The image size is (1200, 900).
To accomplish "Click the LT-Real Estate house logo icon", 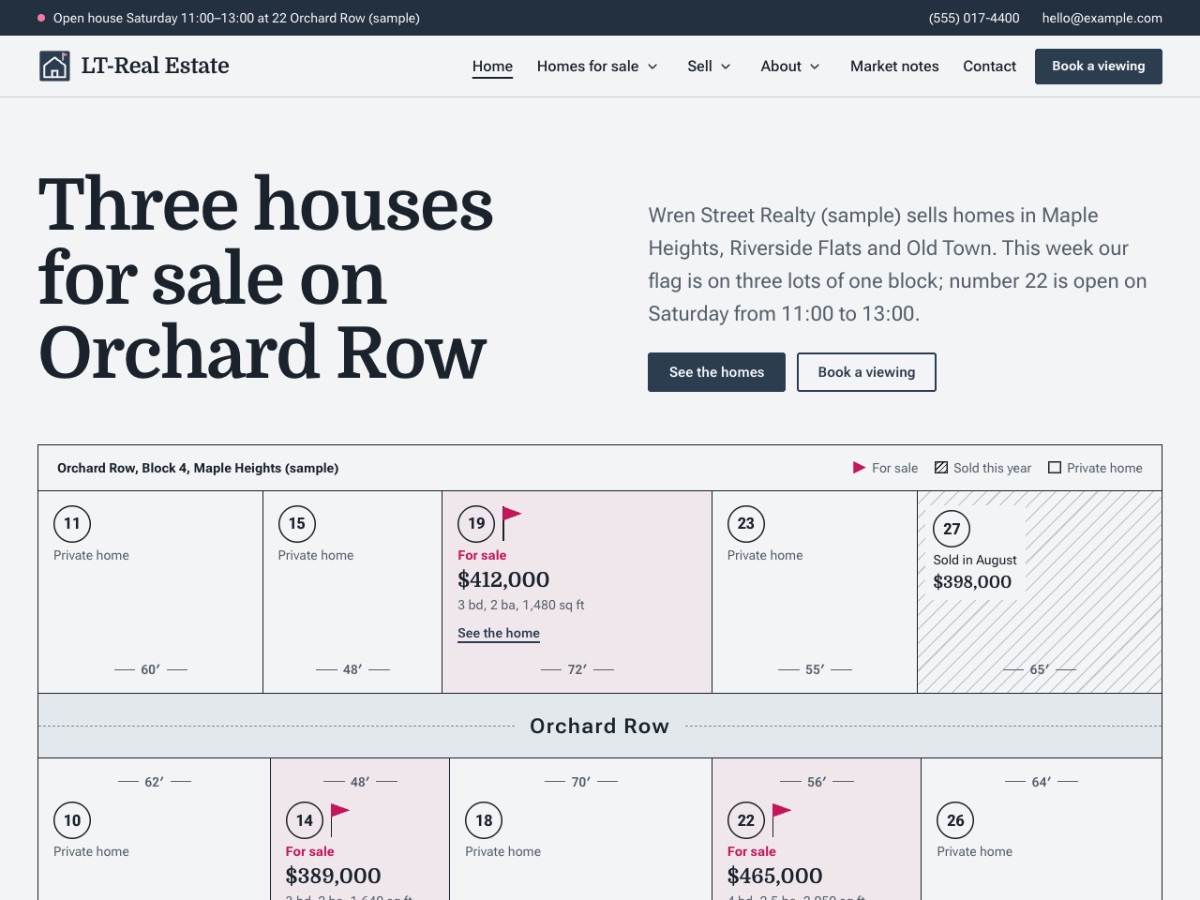I will coord(54,66).
